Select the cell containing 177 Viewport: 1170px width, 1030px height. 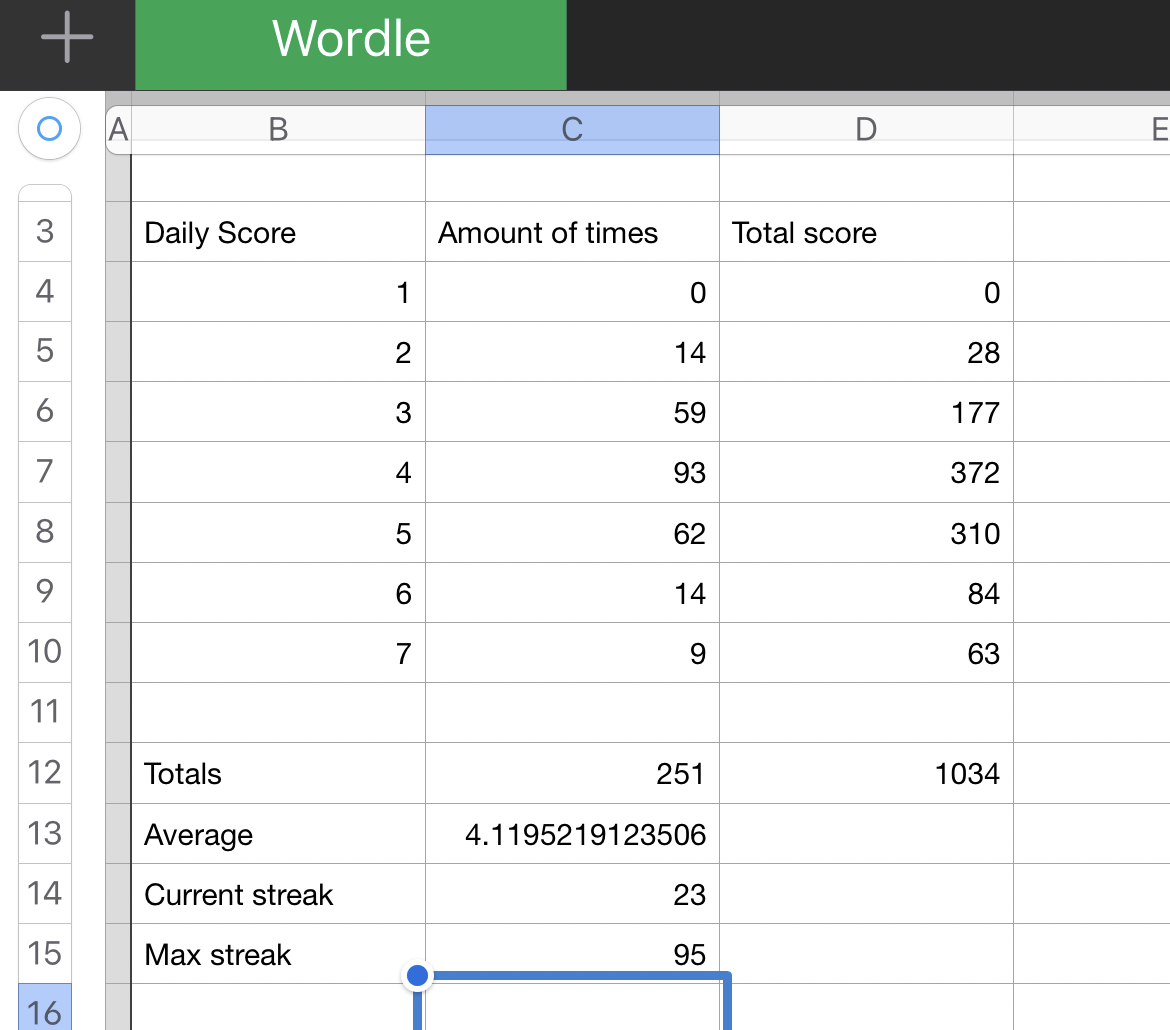click(x=866, y=412)
